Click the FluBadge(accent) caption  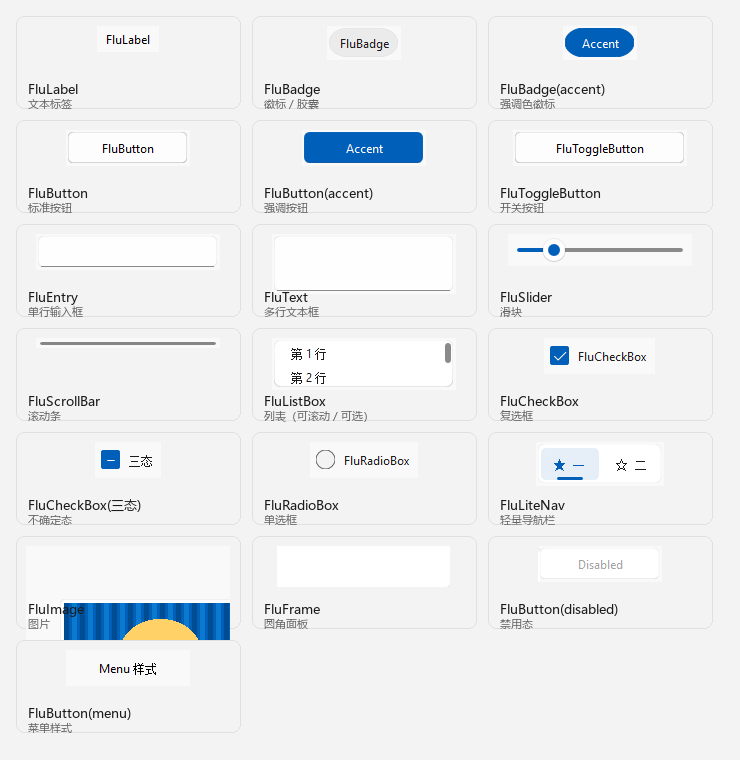point(552,89)
